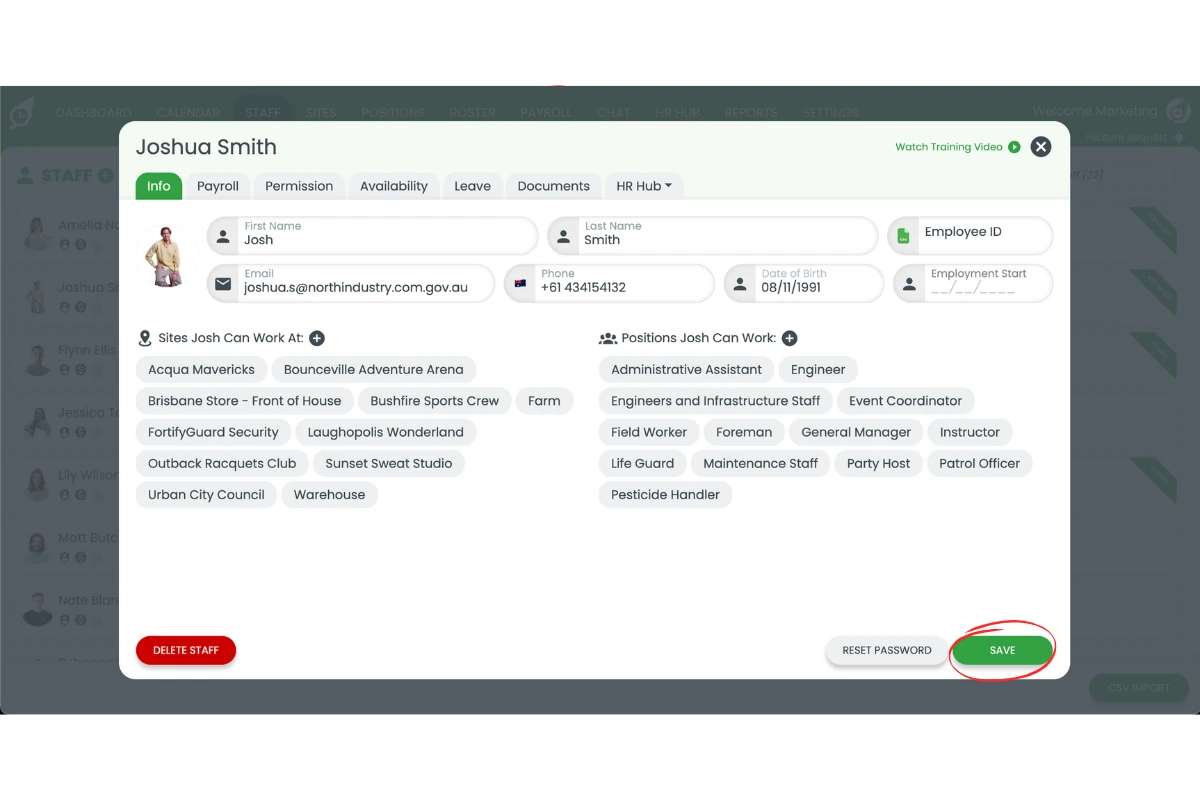The height and width of the screenshot is (800, 1200).
Task: Click Joshua Smith's profile photo
Action: click(165, 256)
